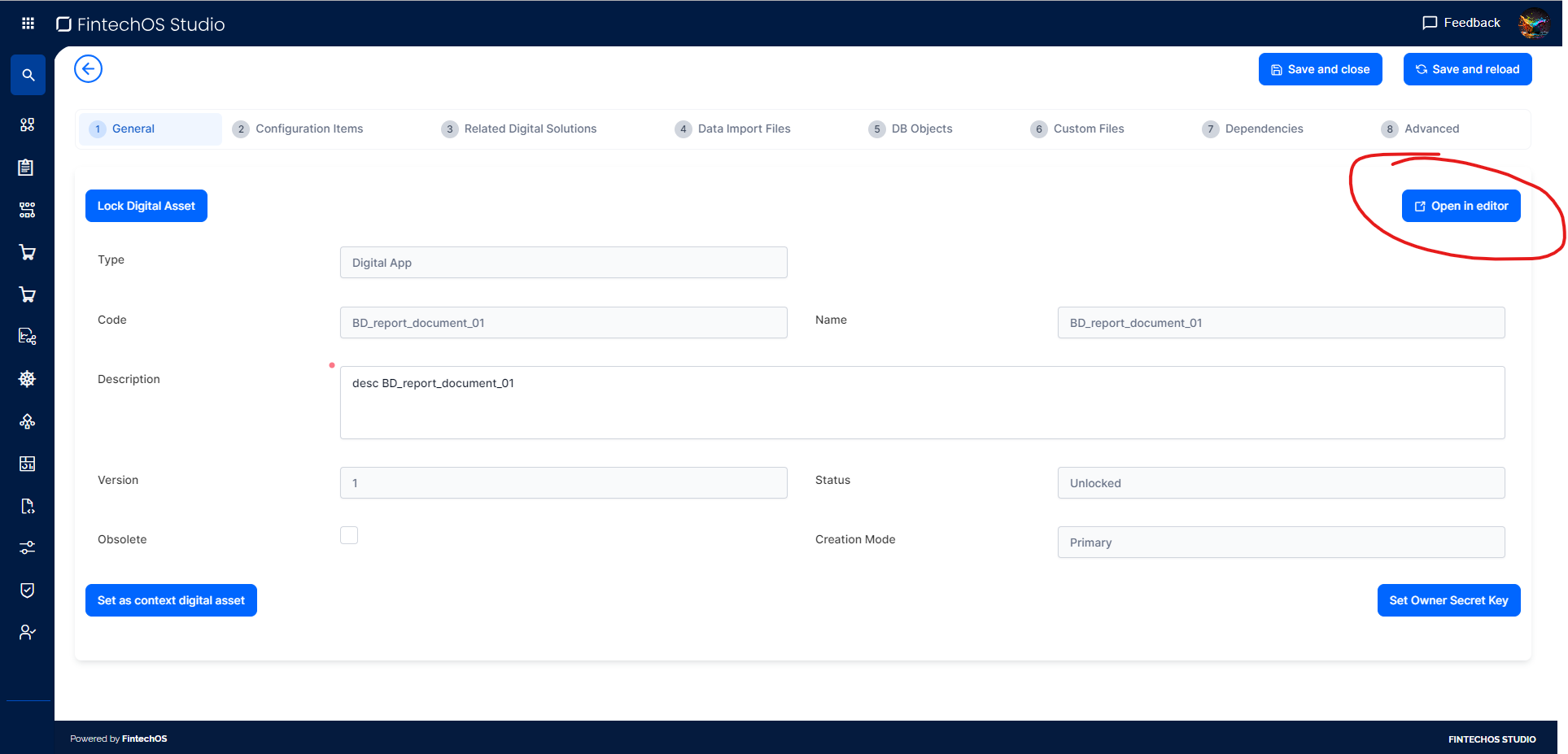Click the shield checkmark sidebar icon

[x=28, y=591]
